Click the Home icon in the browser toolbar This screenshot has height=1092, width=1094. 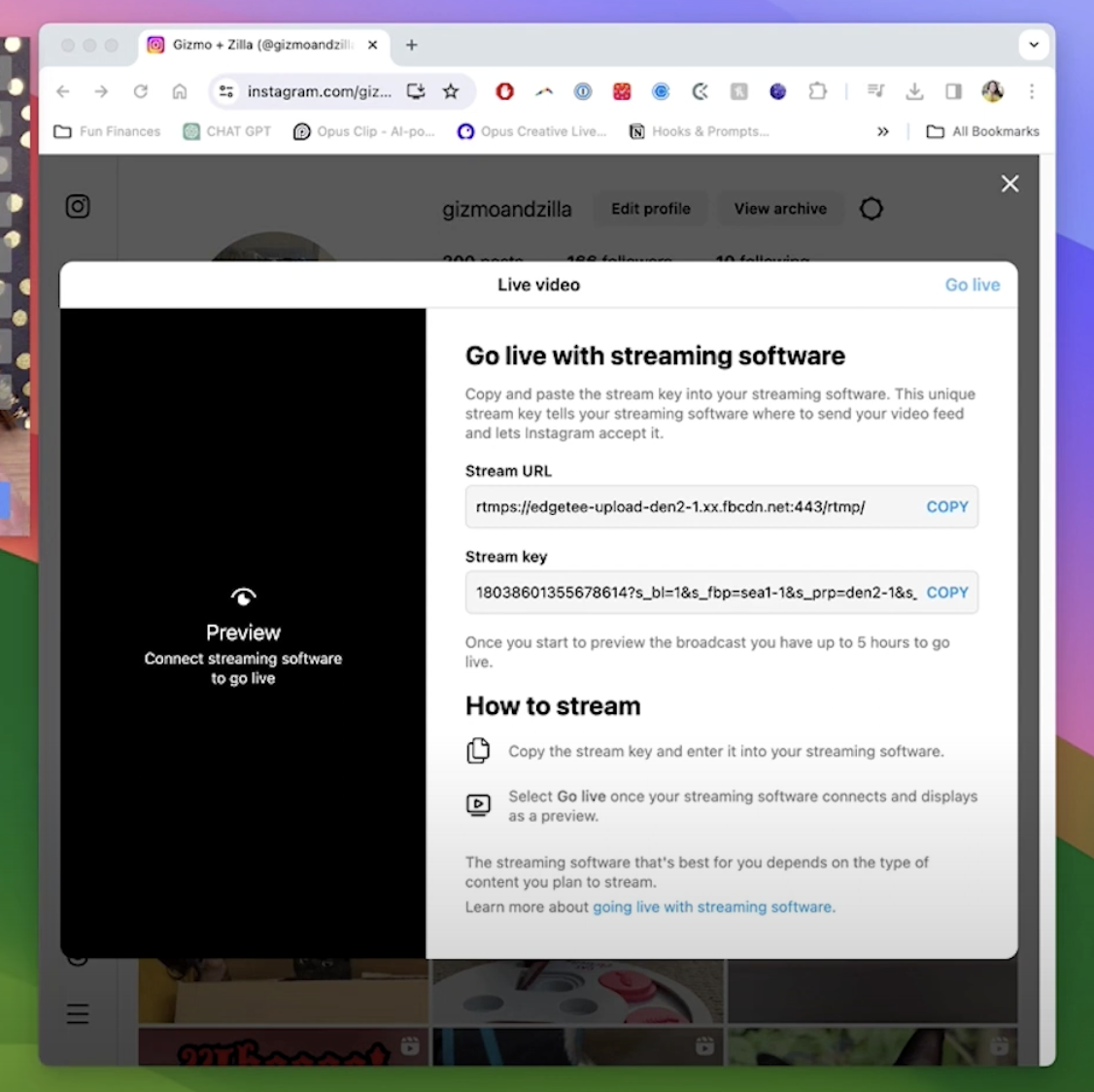pos(179,91)
